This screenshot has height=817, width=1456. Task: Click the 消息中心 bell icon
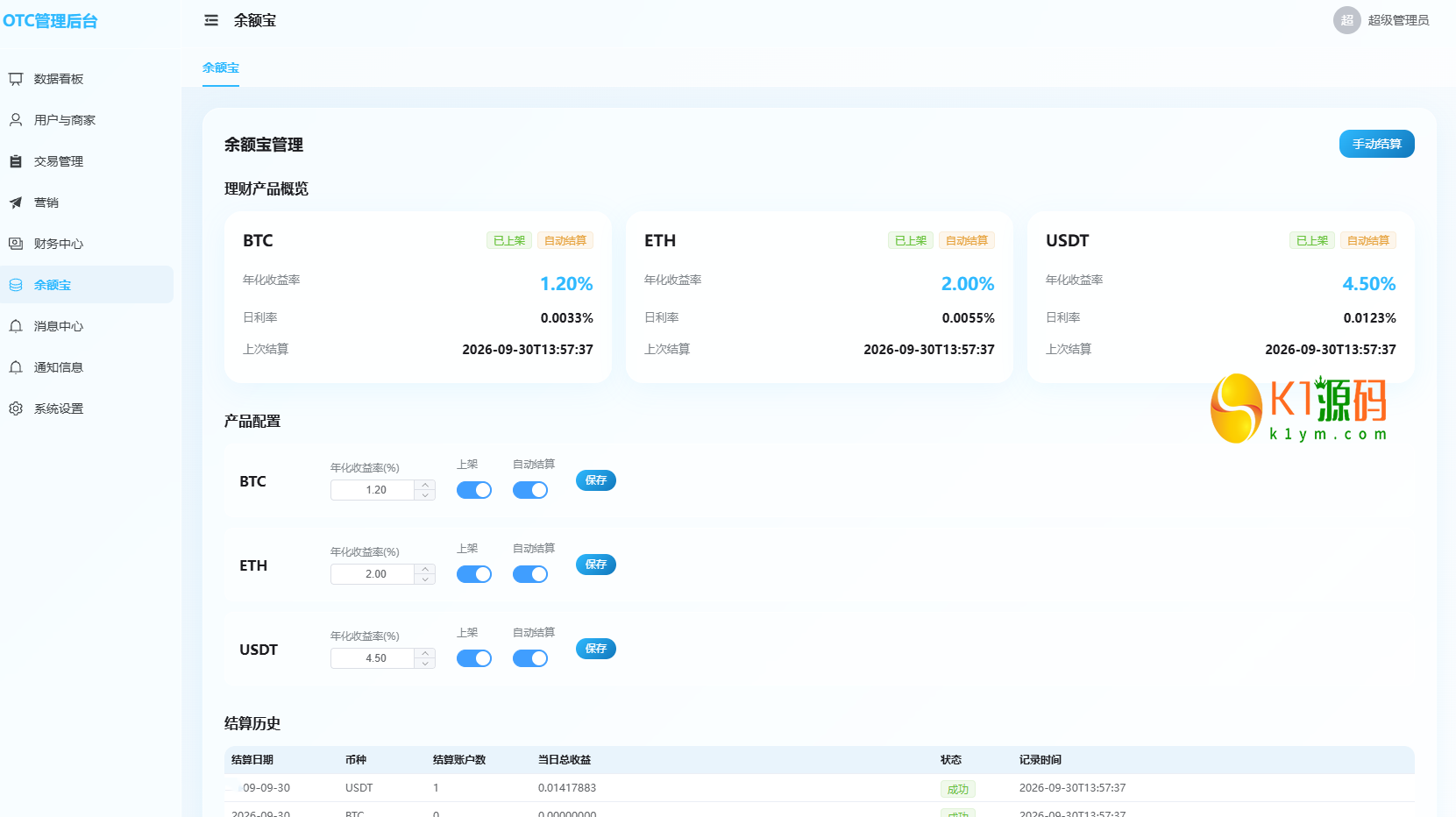pyautogui.click(x=16, y=326)
